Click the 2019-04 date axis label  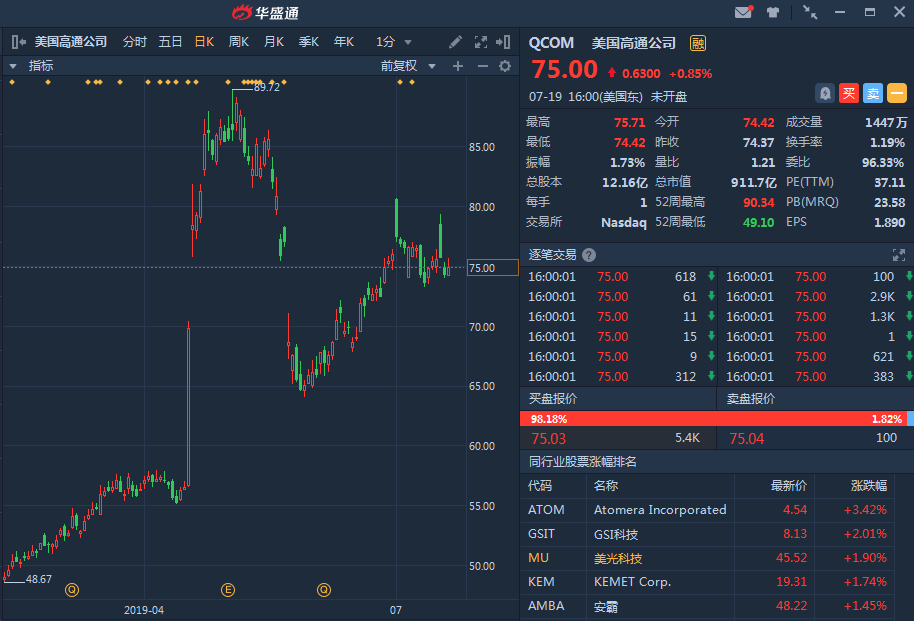(x=143, y=611)
